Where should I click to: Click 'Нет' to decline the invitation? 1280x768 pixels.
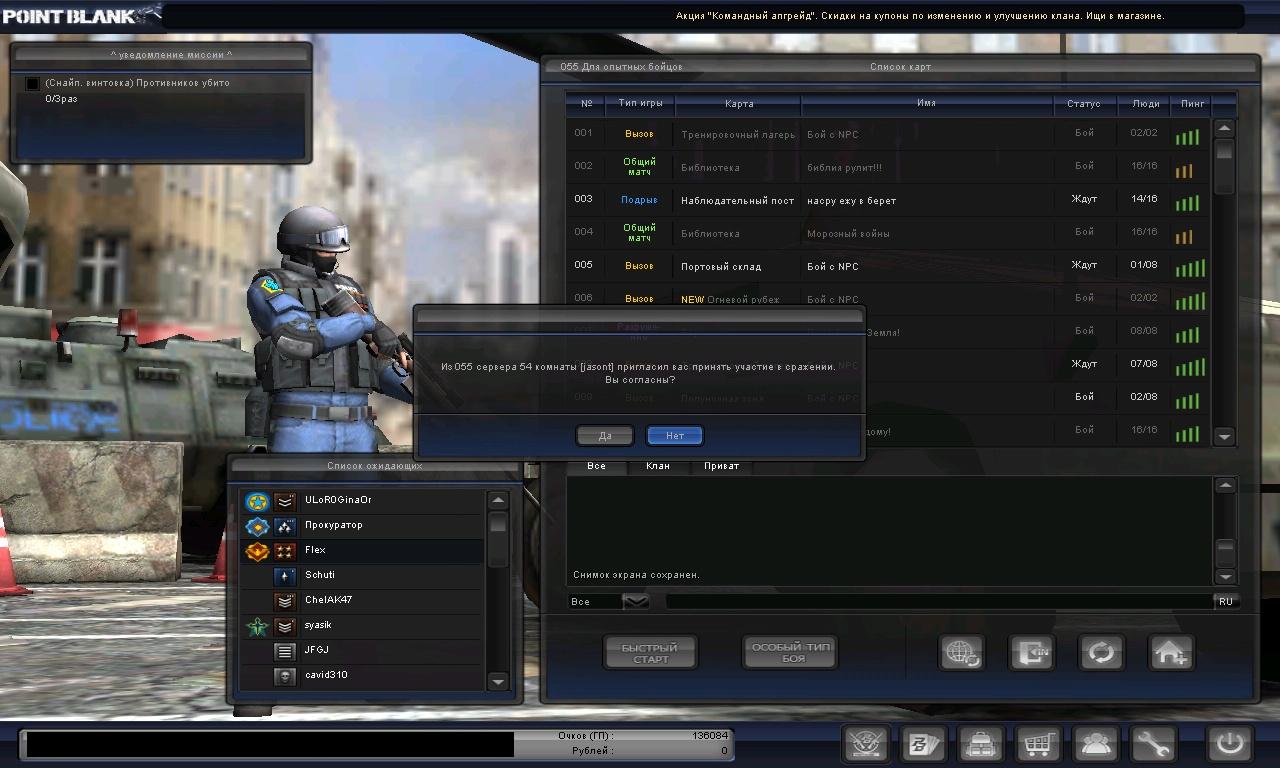click(675, 436)
